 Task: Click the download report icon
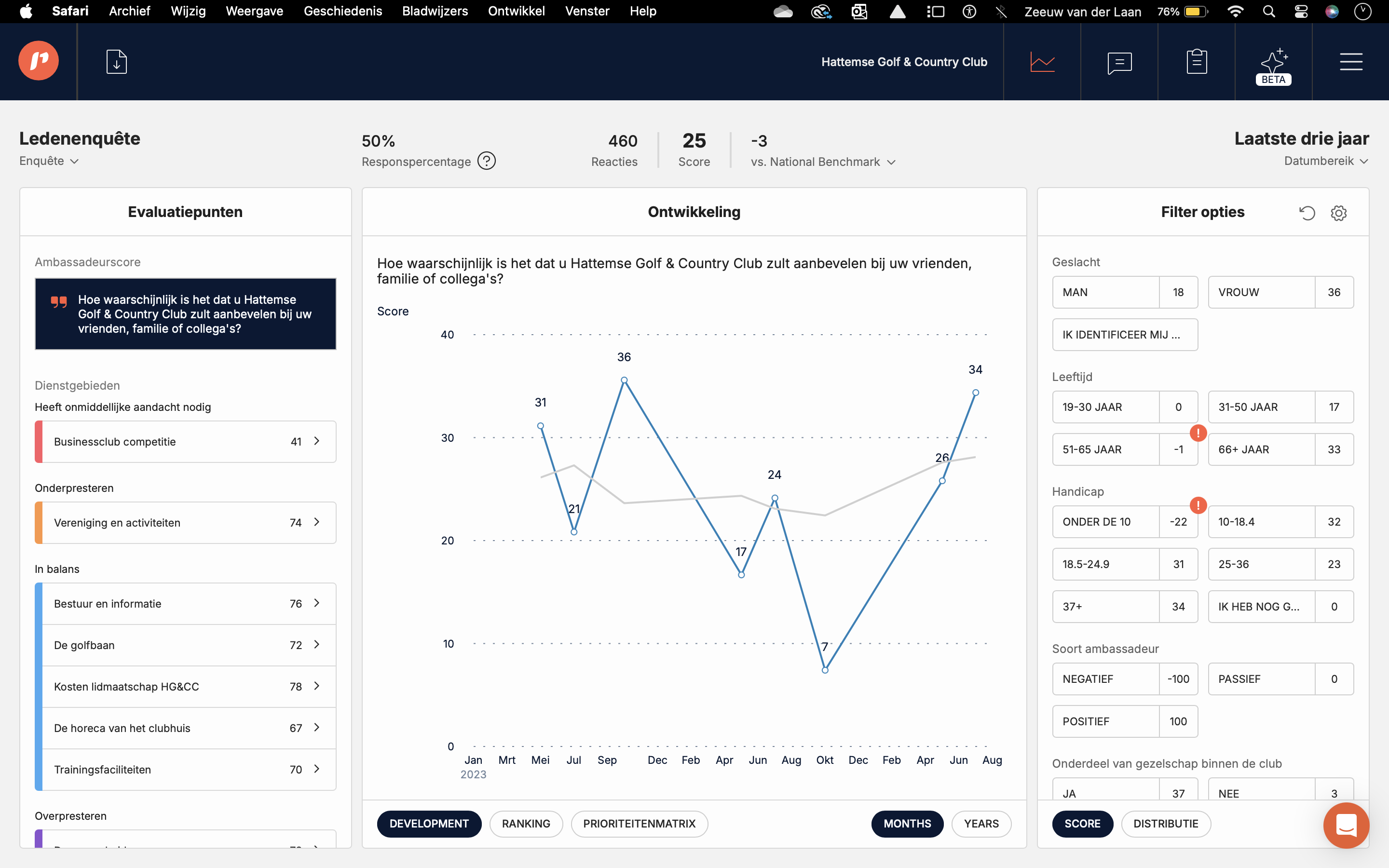[117, 61]
